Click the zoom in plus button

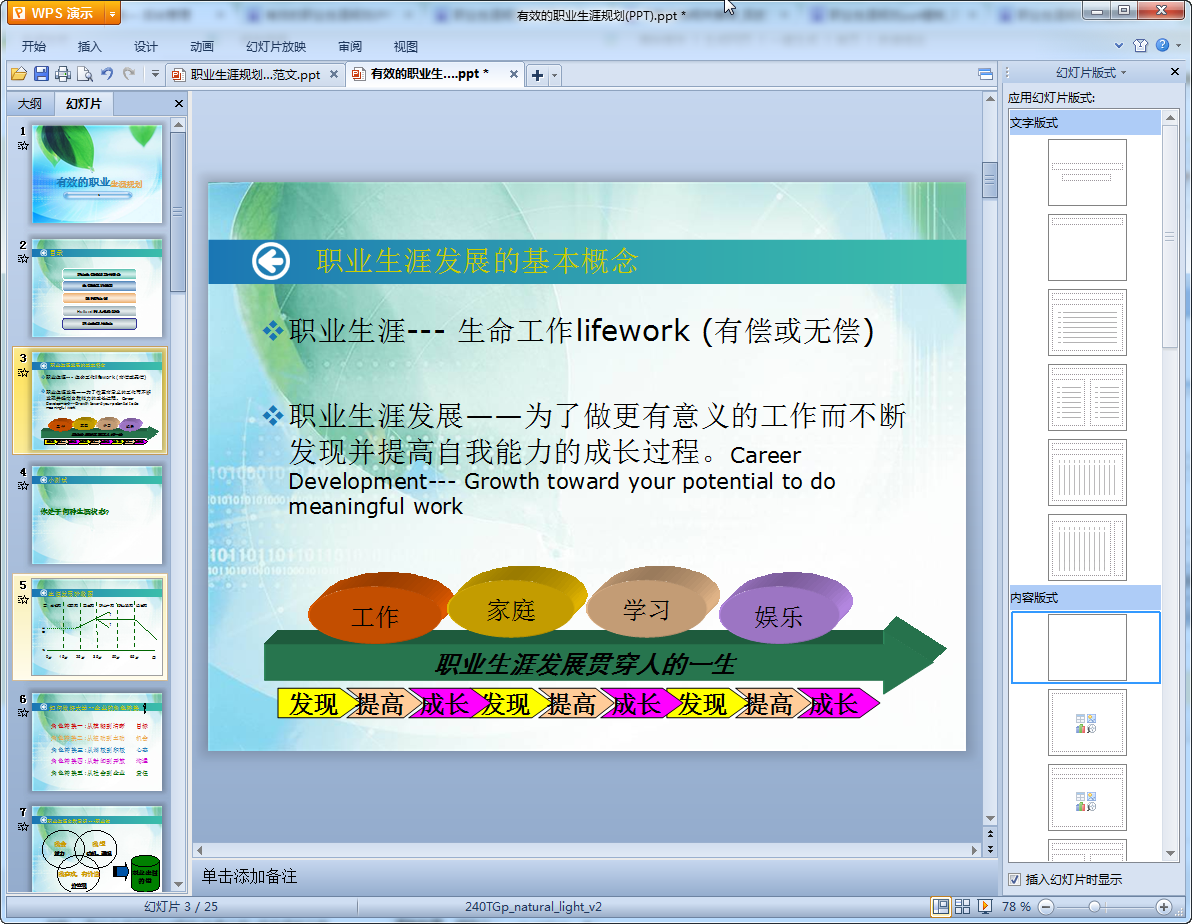point(1163,906)
